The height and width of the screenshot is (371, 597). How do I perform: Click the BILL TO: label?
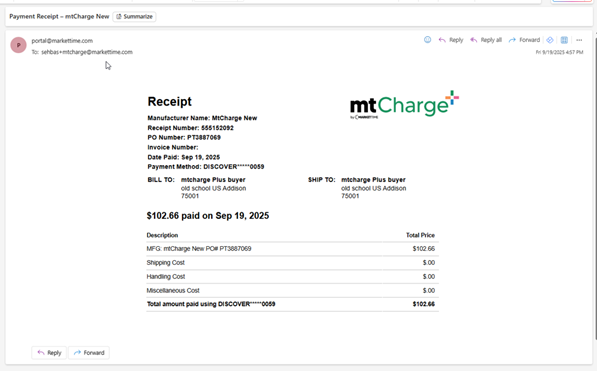point(161,180)
